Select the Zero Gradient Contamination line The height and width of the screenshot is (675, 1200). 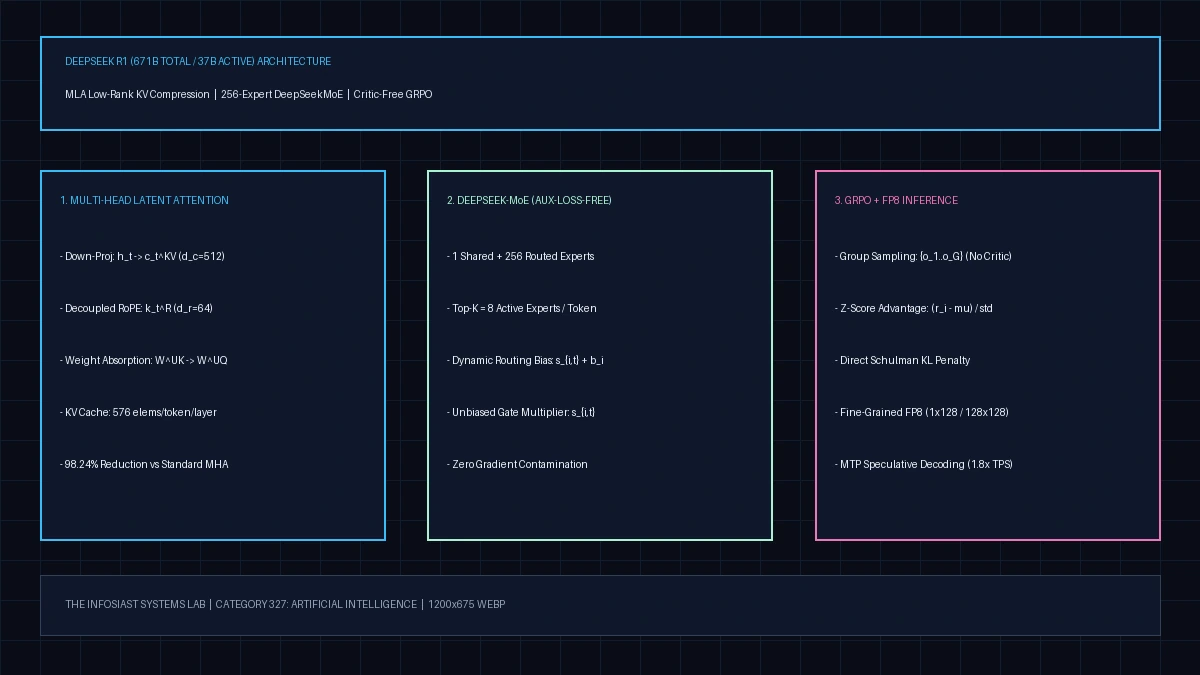pos(517,465)
